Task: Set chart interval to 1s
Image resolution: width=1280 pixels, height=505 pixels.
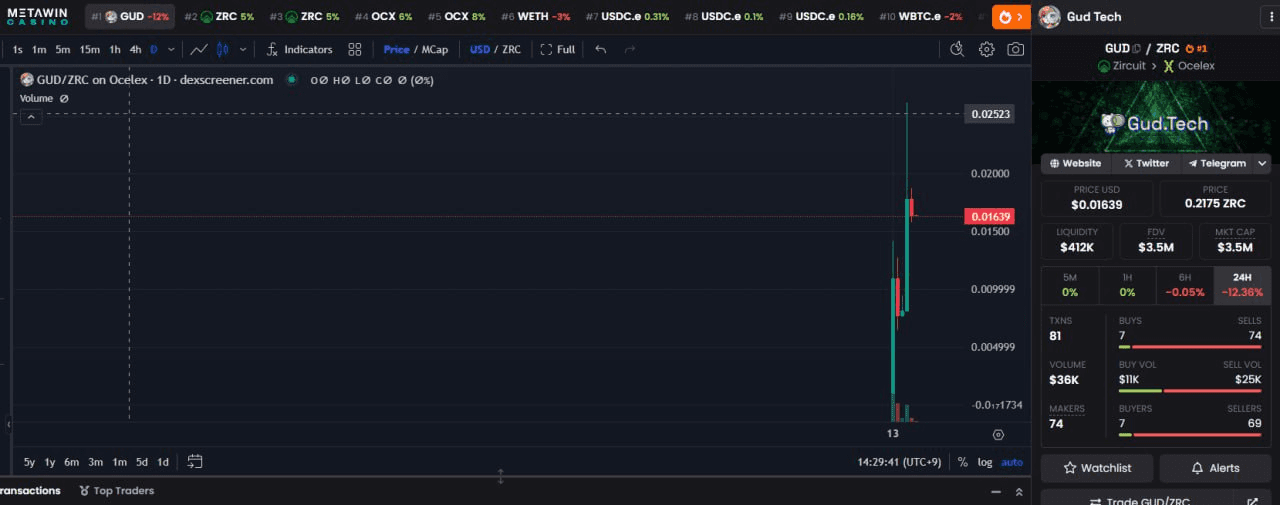Action: (18, 49)
